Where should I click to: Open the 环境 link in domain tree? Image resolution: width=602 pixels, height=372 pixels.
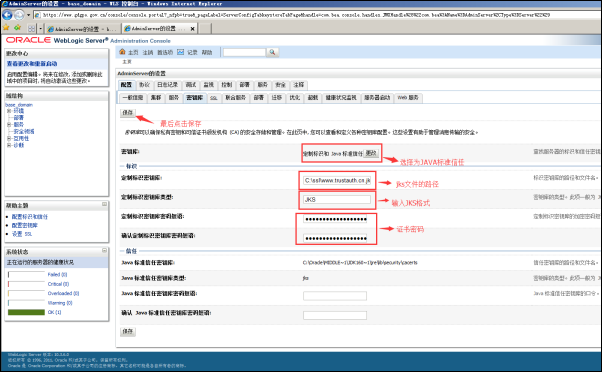tap(18, 111)
